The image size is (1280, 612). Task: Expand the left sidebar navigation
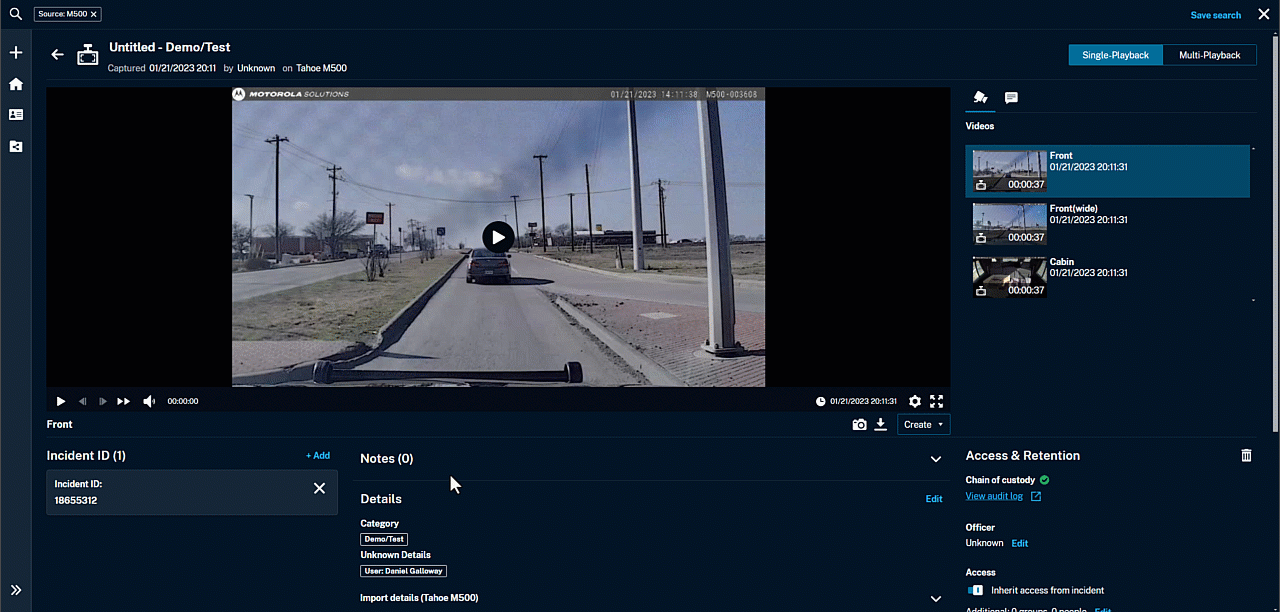(x=16, y=590)
